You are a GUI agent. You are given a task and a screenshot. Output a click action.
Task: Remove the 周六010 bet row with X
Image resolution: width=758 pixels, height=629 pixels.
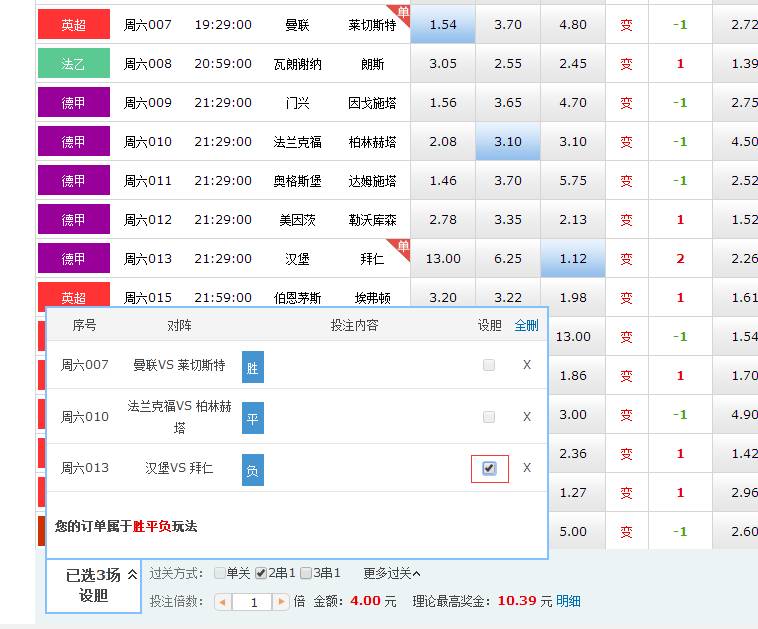point(527,417)
